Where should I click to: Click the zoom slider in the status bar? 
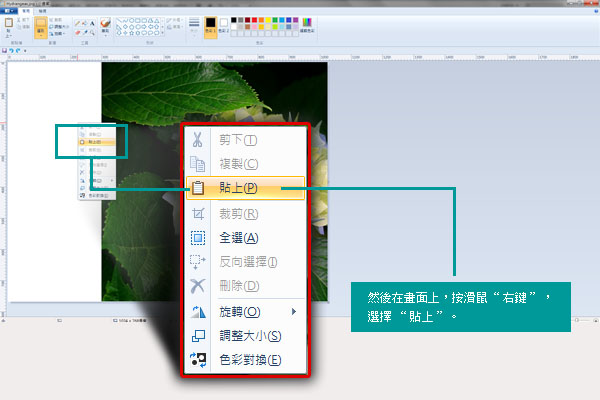577,320
